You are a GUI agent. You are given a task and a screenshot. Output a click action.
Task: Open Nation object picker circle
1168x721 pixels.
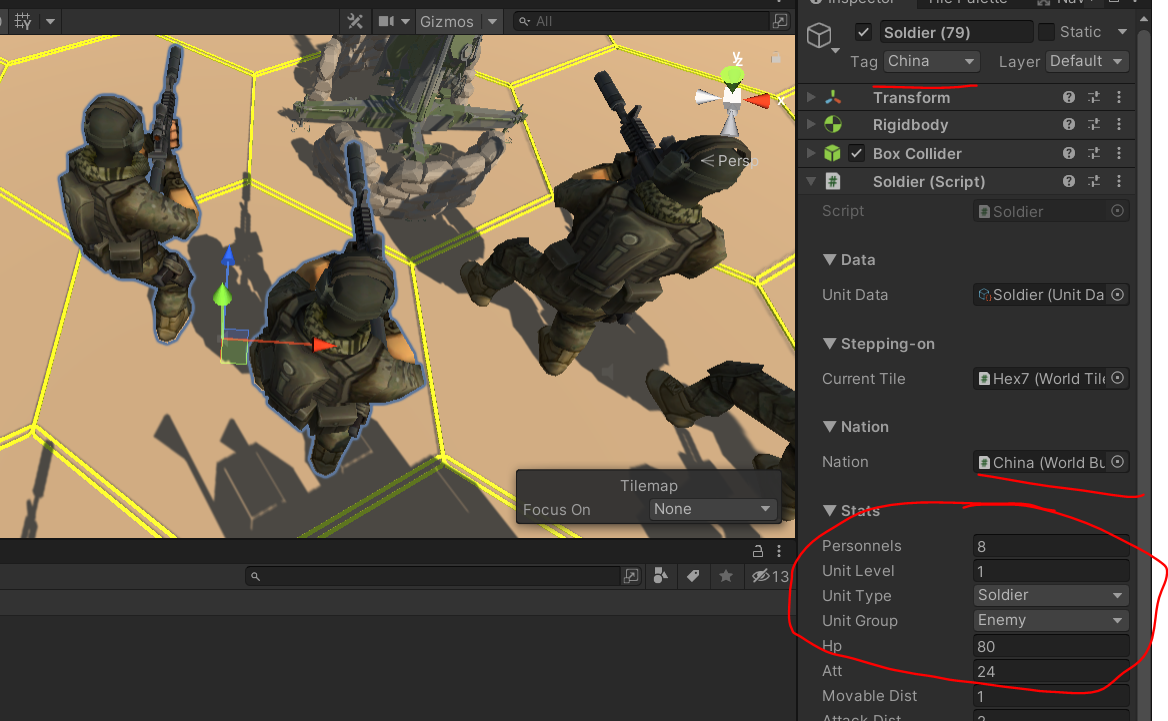(x=1117, y=462)
